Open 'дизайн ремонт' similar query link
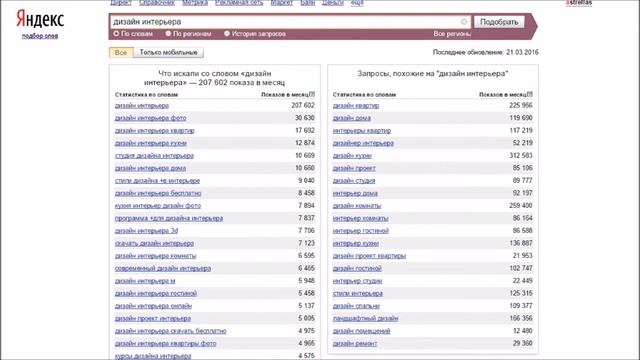The width and height of the screenshot is (640, 360). (x=355, y=344)
